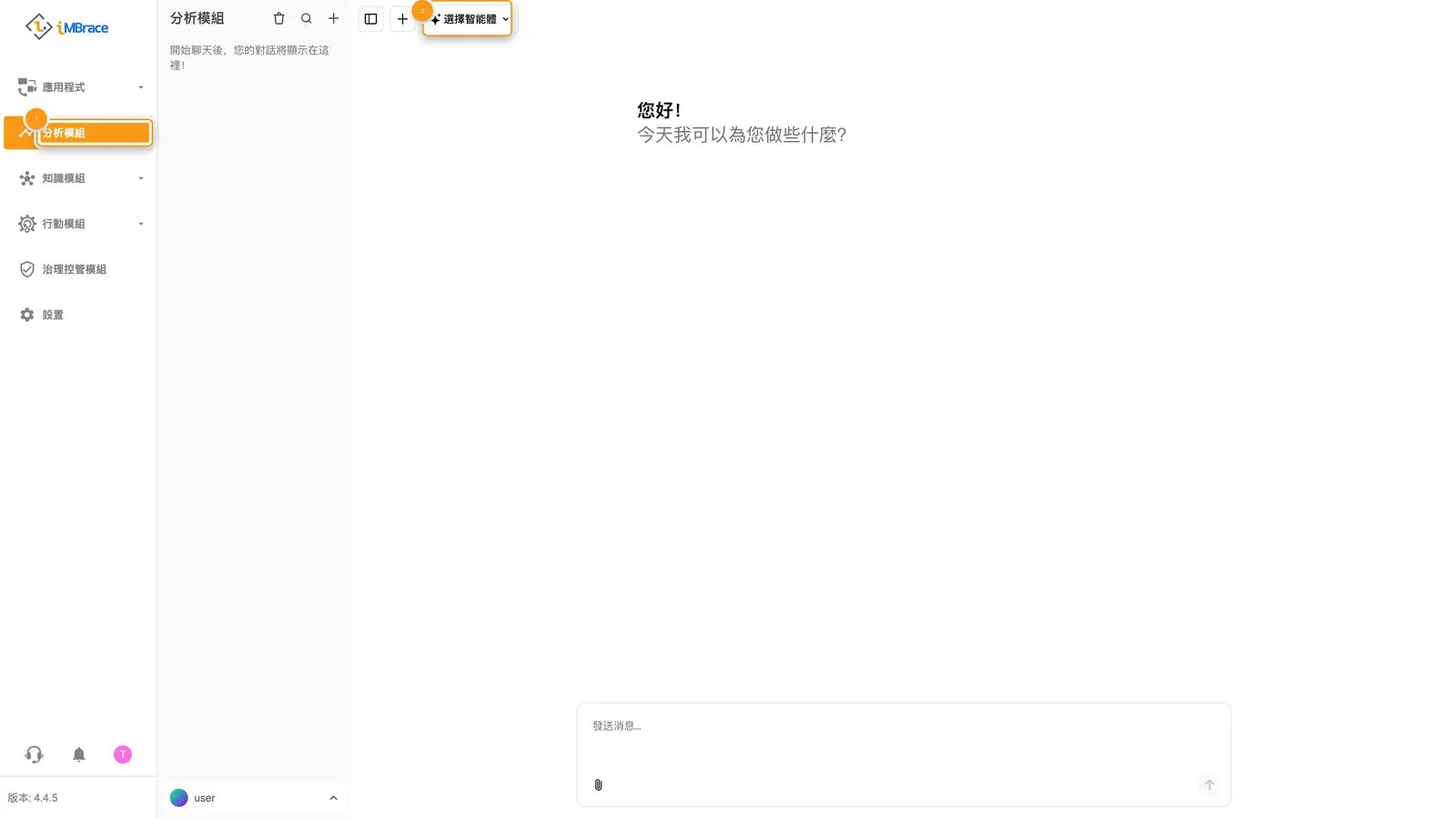Click the user avatar at the panel bottom
Image resolution: width=1456 pixels, height=819 pixels.
click(x=179, y=798)
